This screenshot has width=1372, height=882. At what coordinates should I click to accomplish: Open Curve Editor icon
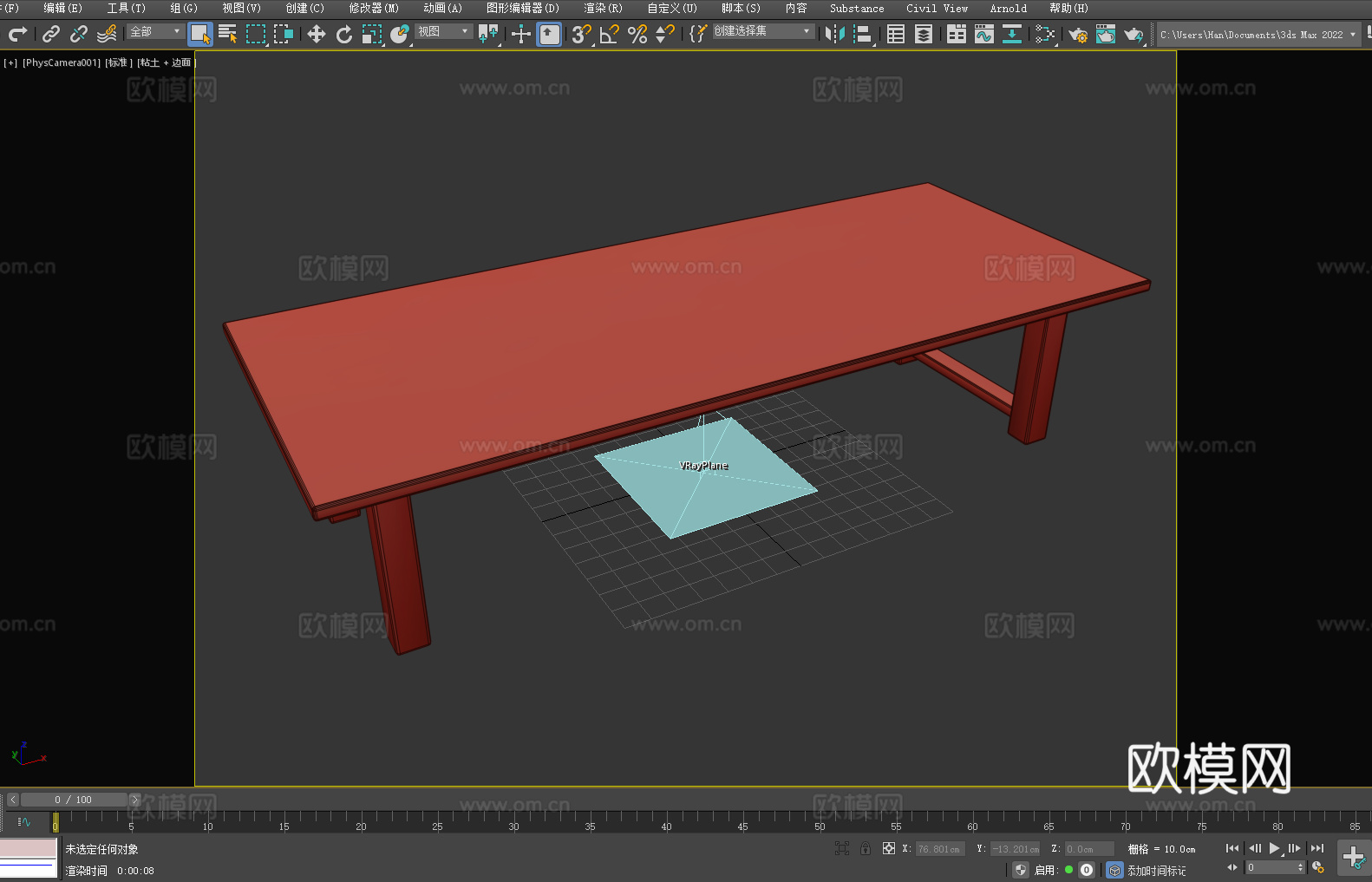click(984, 34)
